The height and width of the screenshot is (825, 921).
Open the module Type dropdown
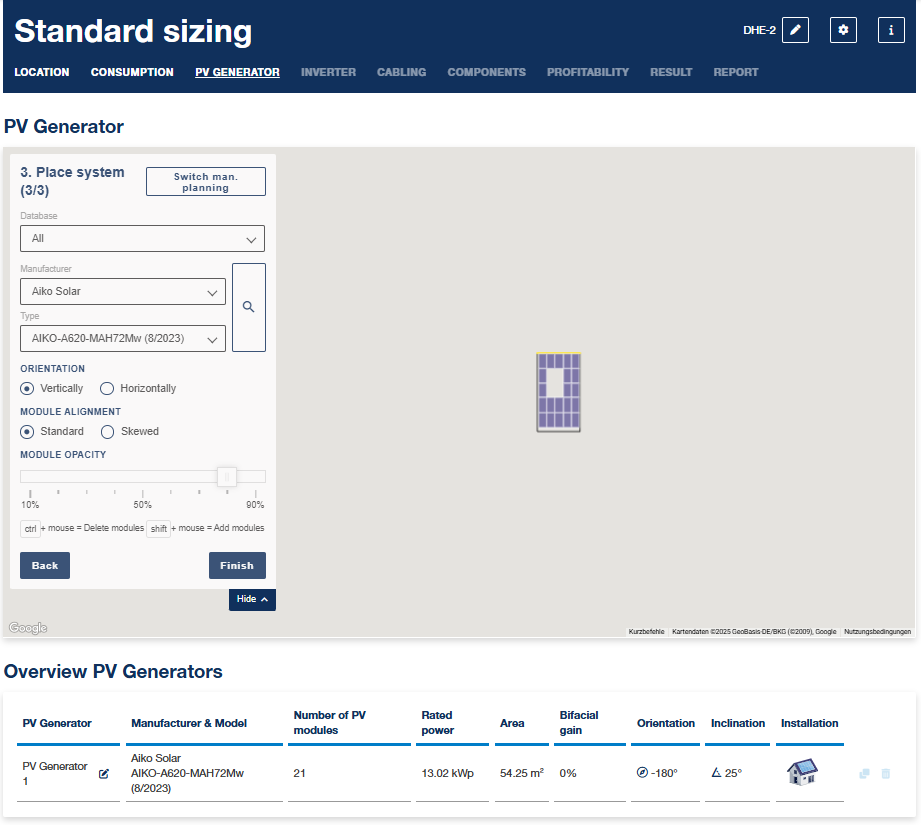click(x=123, y=339)
